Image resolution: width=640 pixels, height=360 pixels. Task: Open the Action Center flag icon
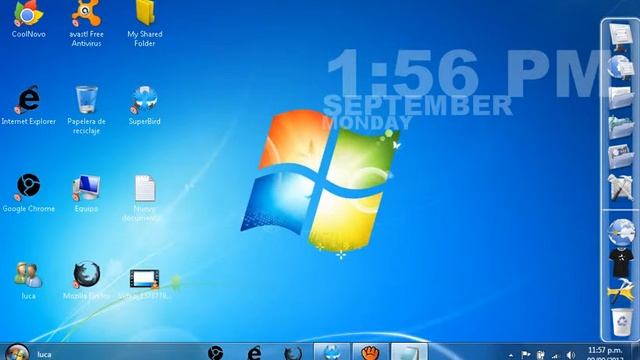(x=526, y=355)
